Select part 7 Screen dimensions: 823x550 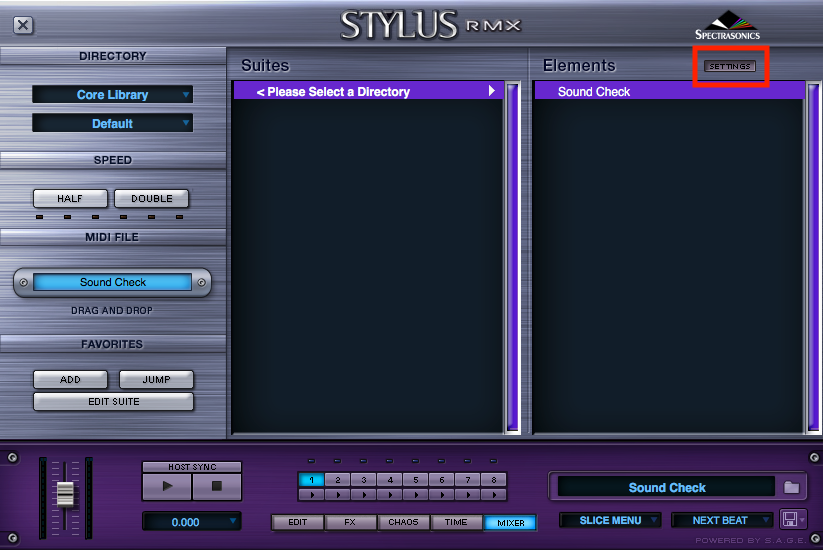click(x=468, y=480)
